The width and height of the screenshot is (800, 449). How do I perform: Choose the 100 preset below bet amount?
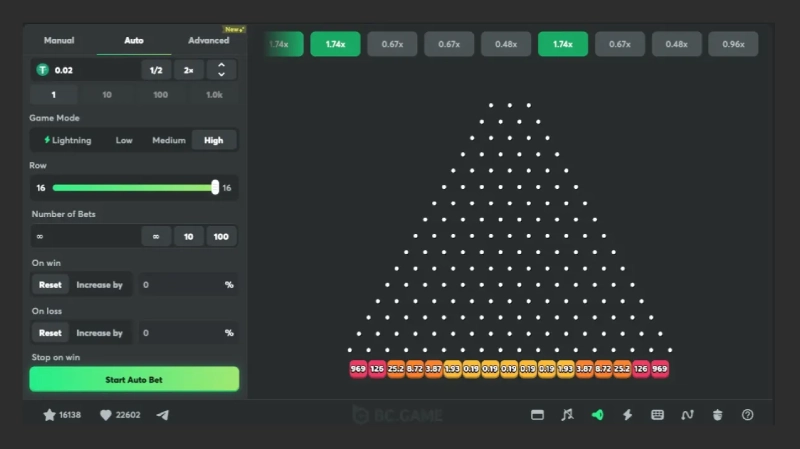(x=160, y=95)
